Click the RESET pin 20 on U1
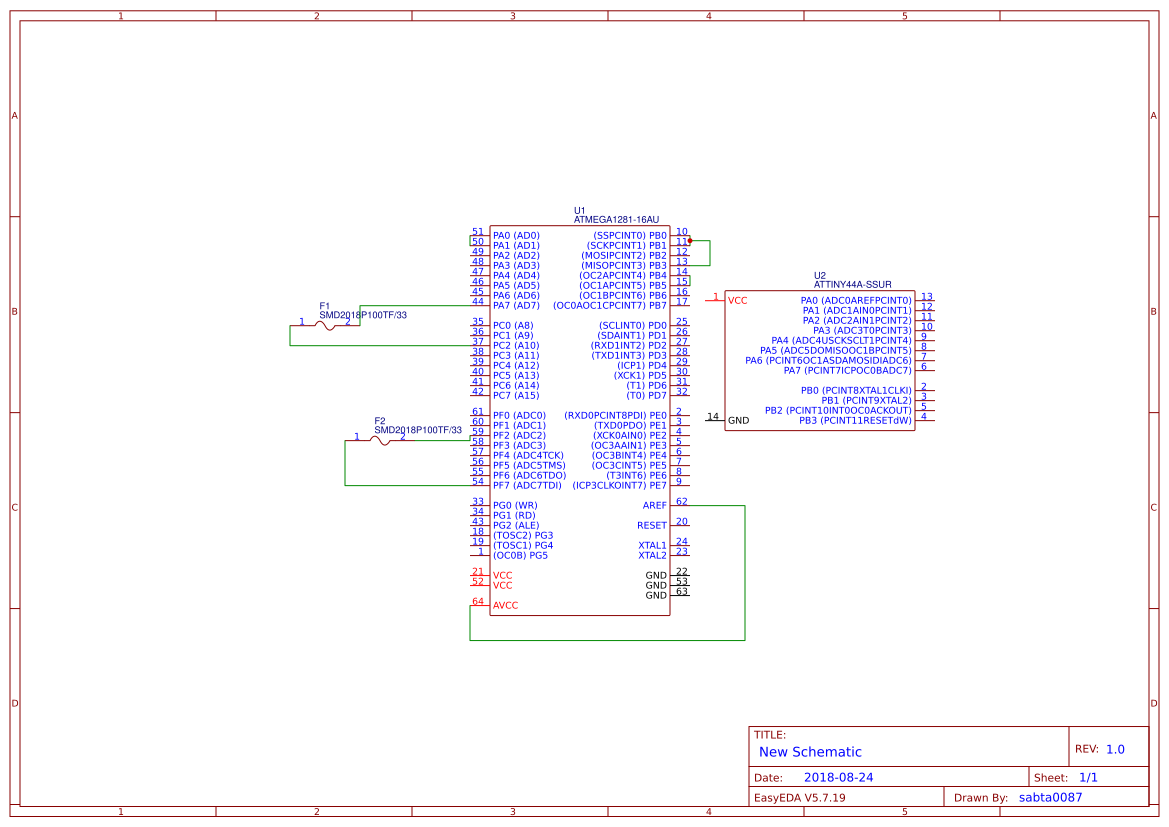 click(655, 524)
